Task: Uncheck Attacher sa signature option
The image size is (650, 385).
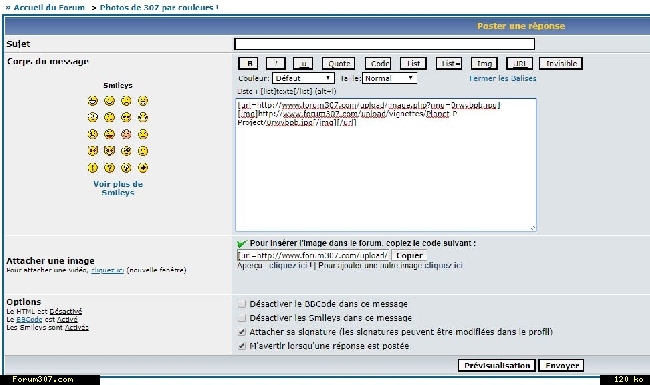Action: (242, 332)
